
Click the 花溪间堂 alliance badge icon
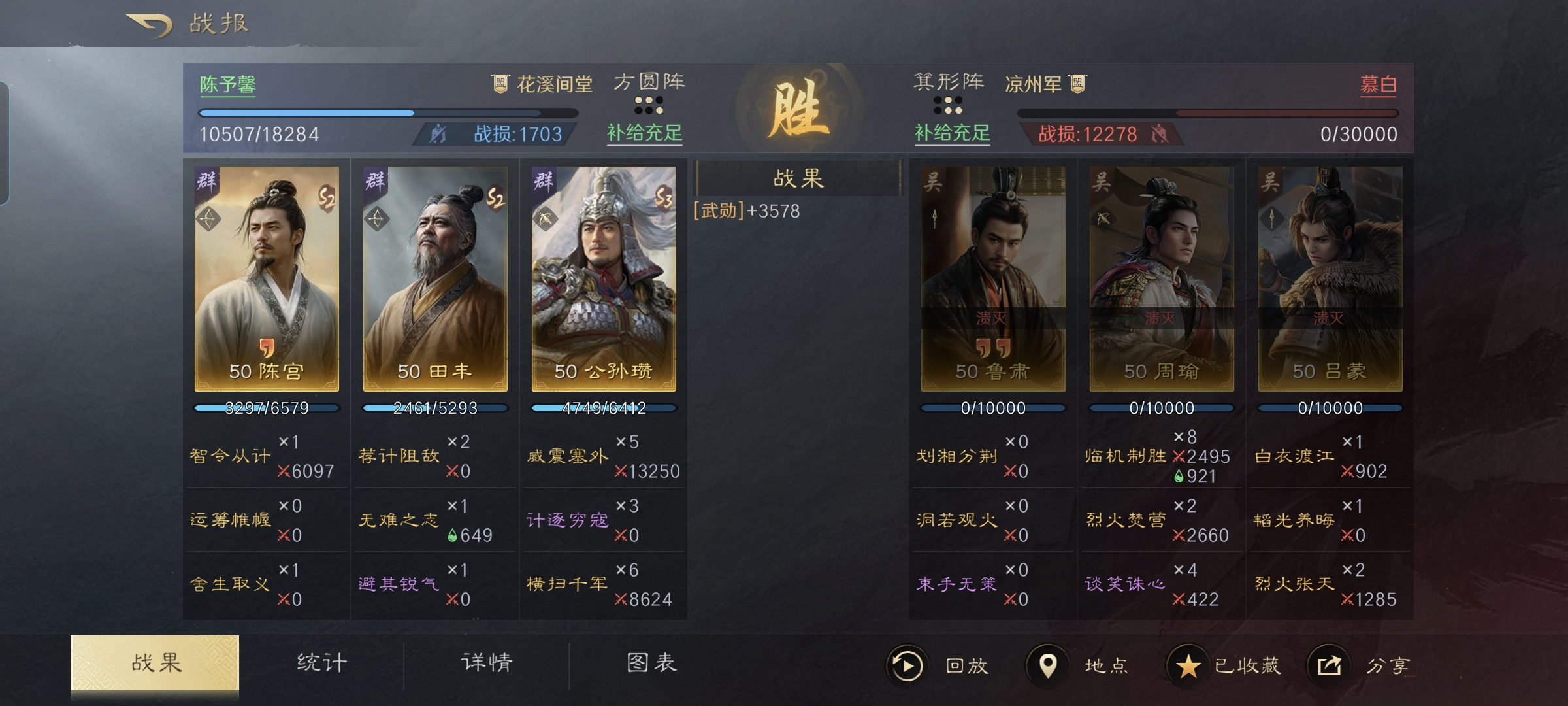point(500,84)
